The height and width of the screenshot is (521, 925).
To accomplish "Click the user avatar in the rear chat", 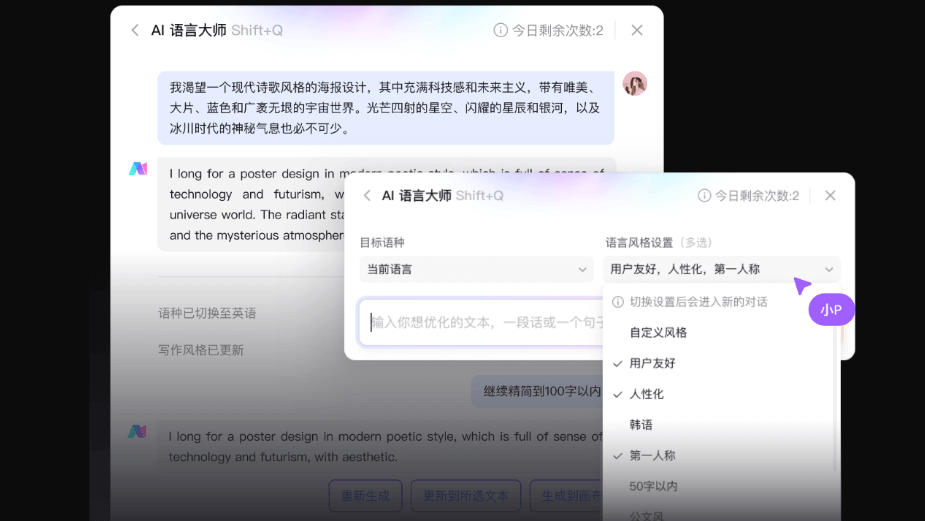I will (x=635, y=84).
